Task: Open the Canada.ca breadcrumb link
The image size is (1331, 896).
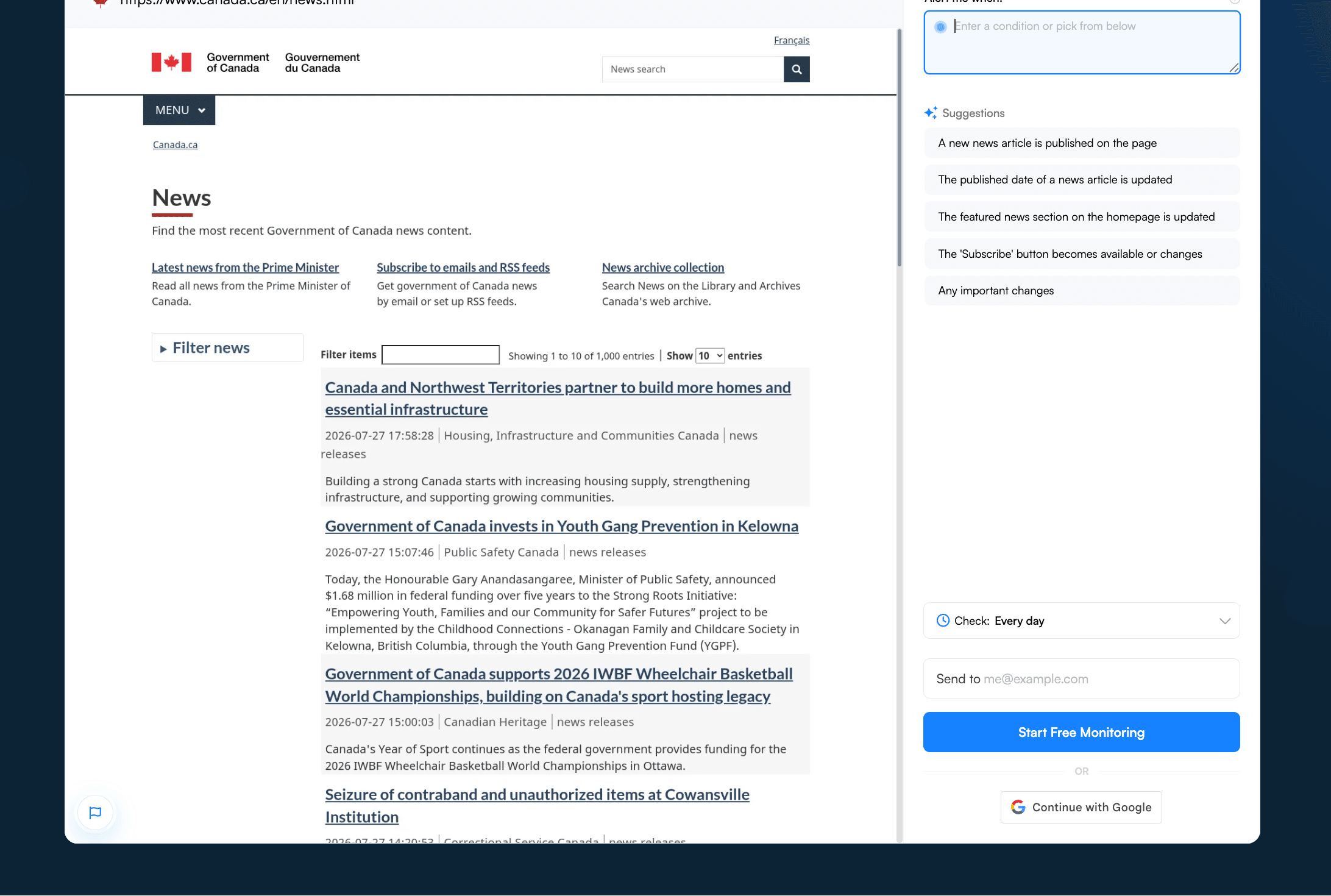Action: click(175, 144)
